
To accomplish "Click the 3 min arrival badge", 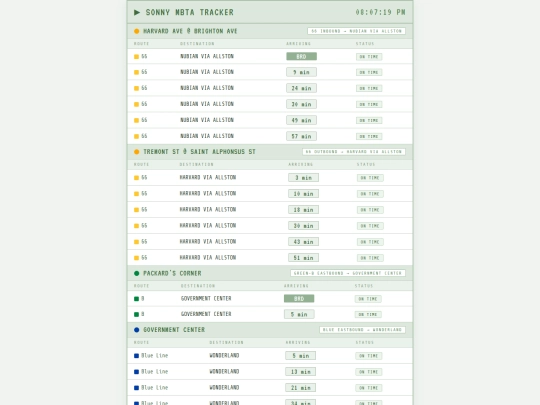I will (303, 178).
